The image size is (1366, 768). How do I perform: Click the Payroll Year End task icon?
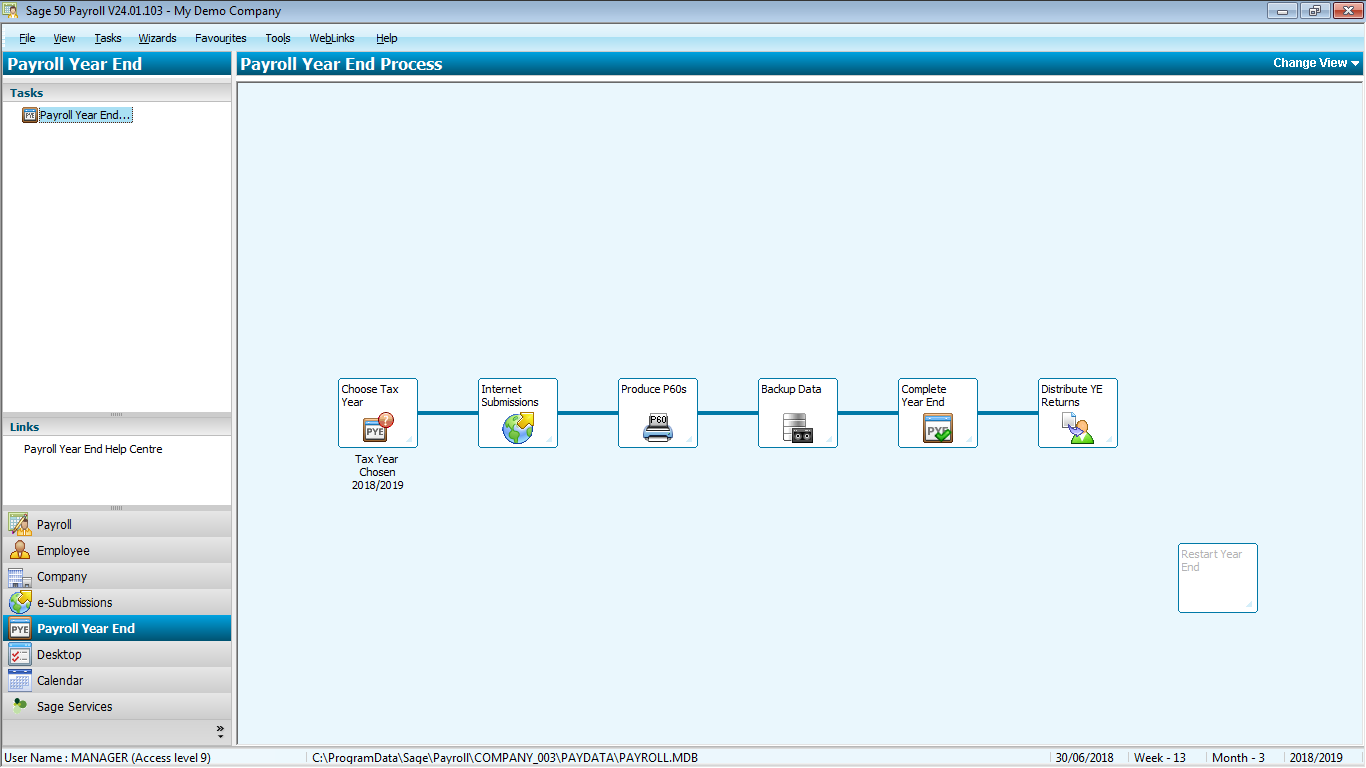[30, 115]
